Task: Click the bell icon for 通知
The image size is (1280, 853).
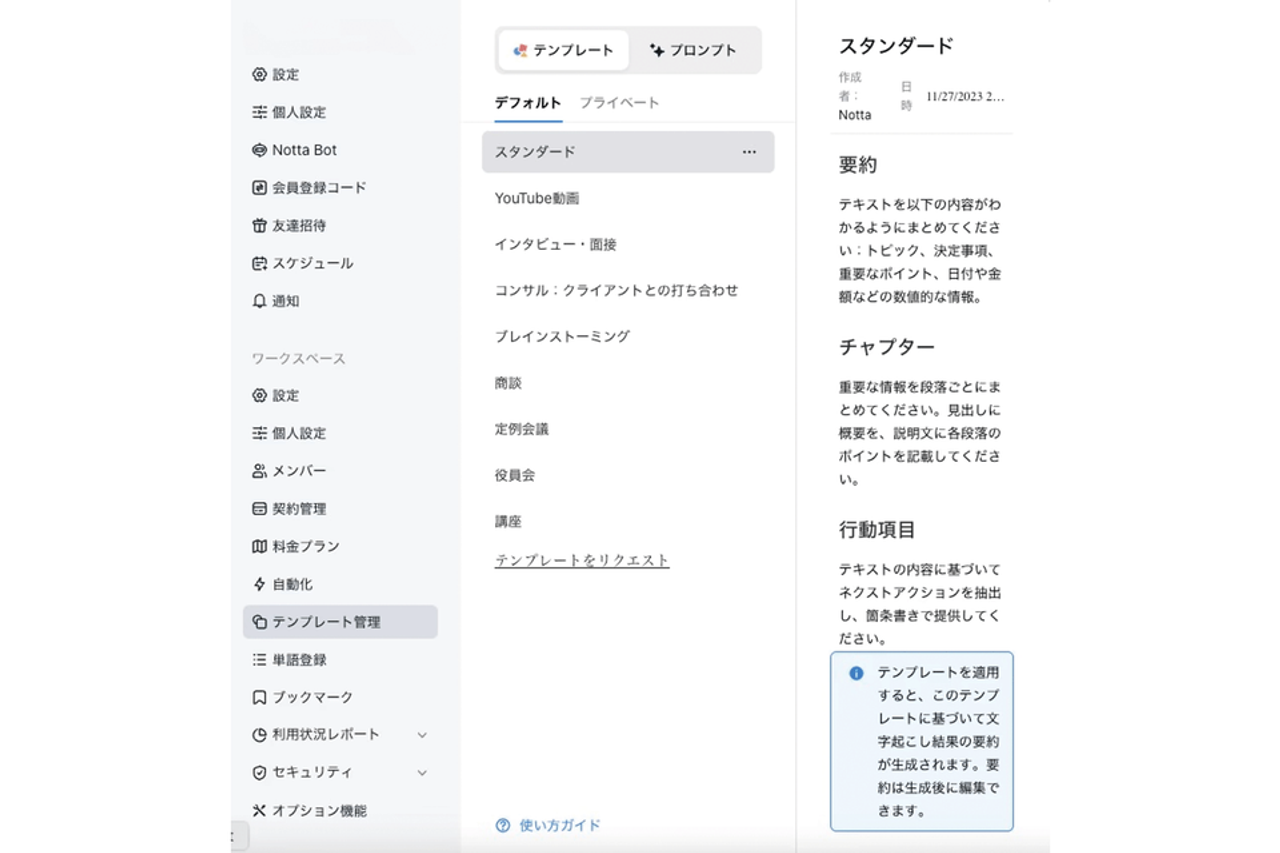Action: click(x=259, y=301)
